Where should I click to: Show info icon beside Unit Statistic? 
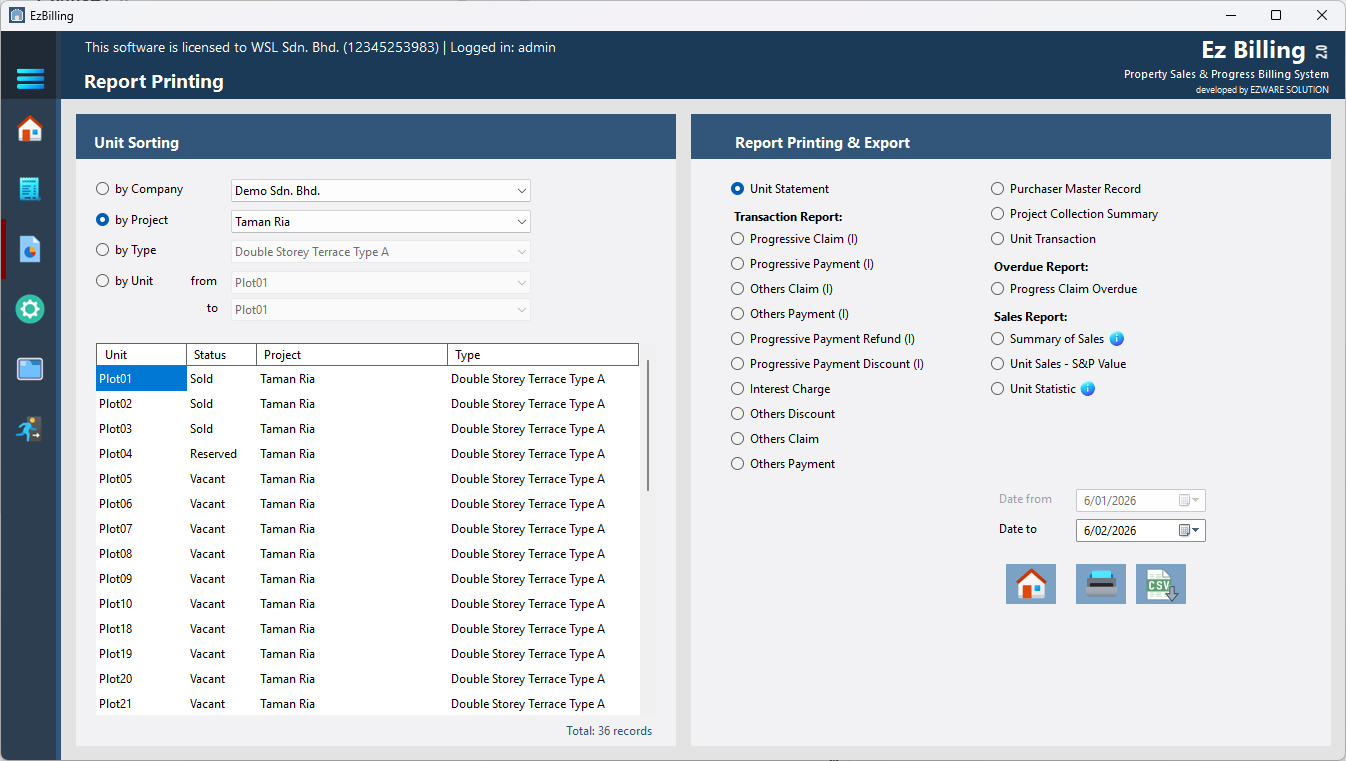point(1088,389)
